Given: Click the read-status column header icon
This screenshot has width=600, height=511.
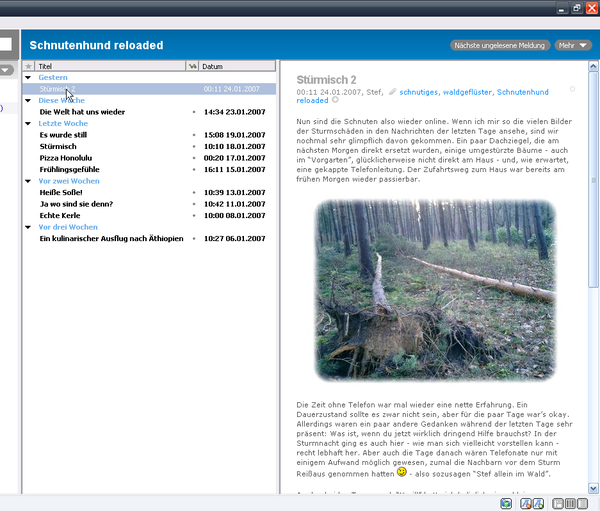Looking at the screenshot, I should pos(192,66).
